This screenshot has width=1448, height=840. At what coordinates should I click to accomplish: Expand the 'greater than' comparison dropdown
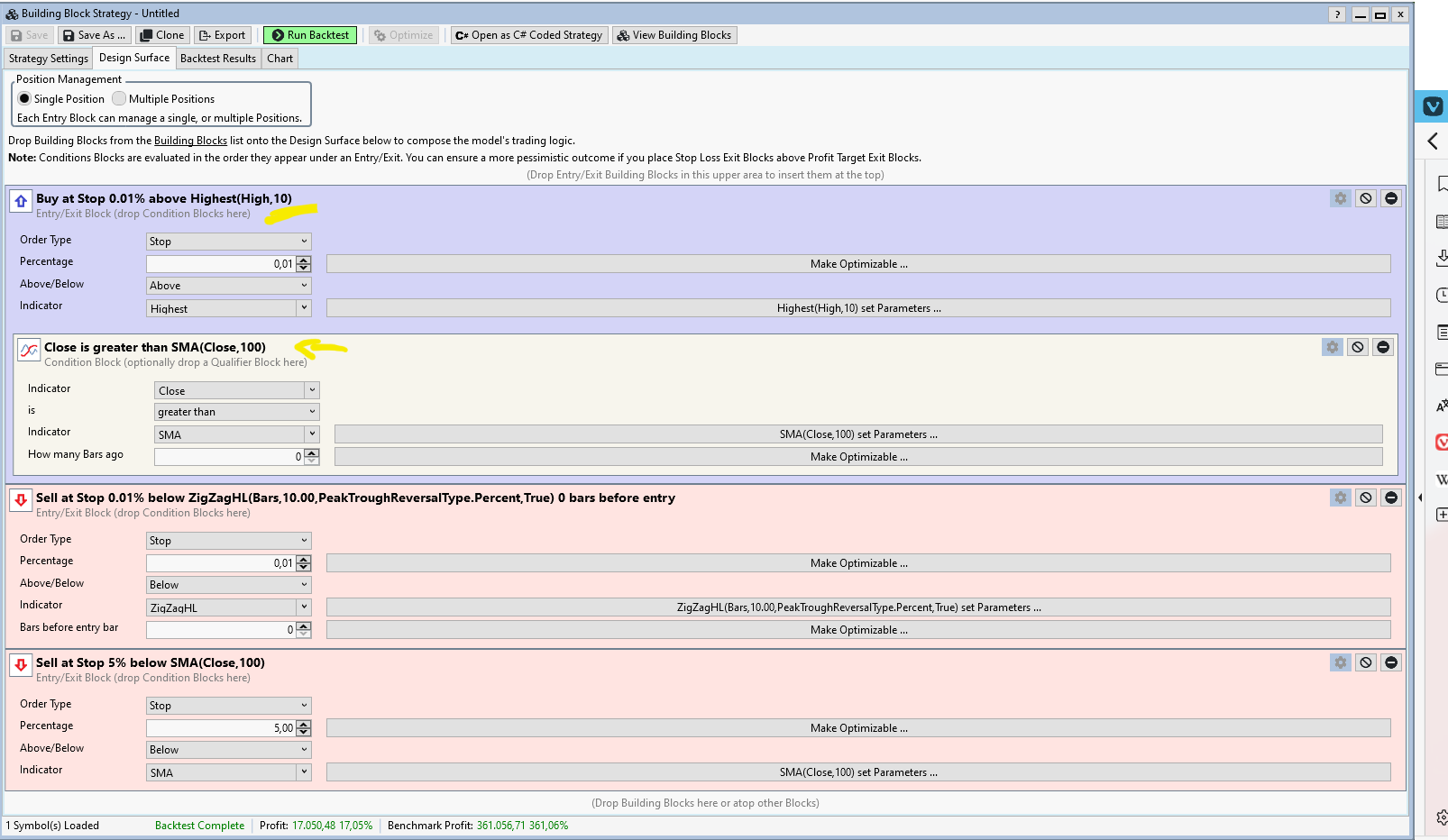point(236,412)
